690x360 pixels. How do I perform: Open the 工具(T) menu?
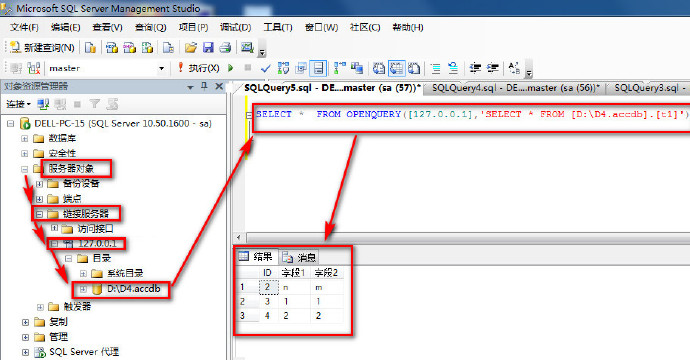278,27
